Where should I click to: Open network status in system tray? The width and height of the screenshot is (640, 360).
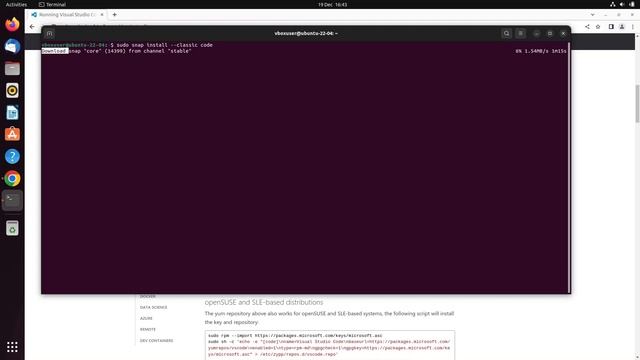point(613,4)
